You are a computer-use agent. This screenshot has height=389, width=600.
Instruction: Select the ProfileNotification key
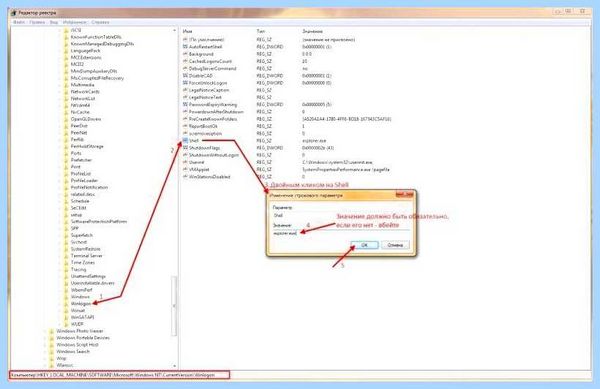pyautogui.click(x=89, y=187)
